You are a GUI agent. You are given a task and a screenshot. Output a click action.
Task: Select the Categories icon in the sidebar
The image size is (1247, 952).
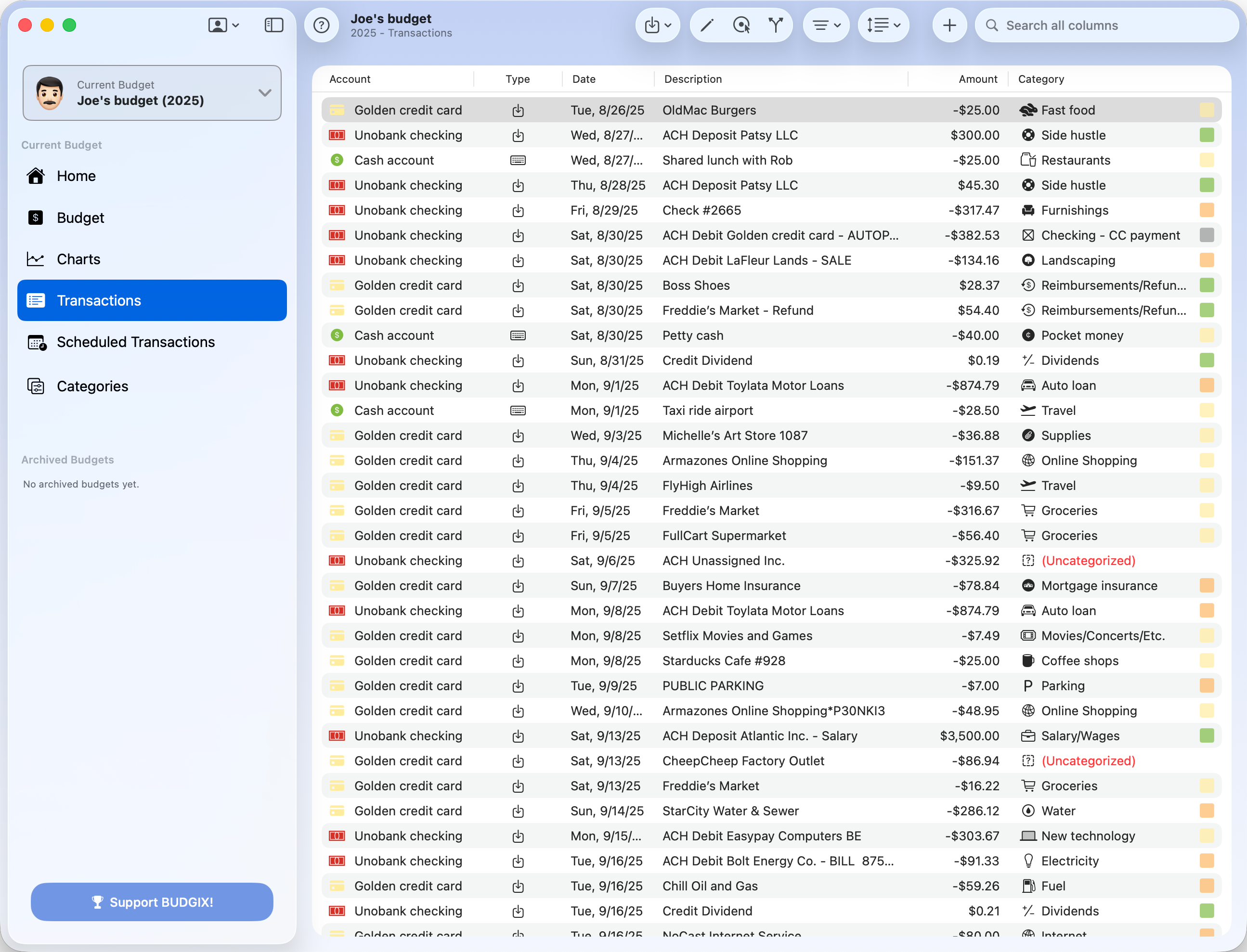pyautogui.click(x=36, y=386)
